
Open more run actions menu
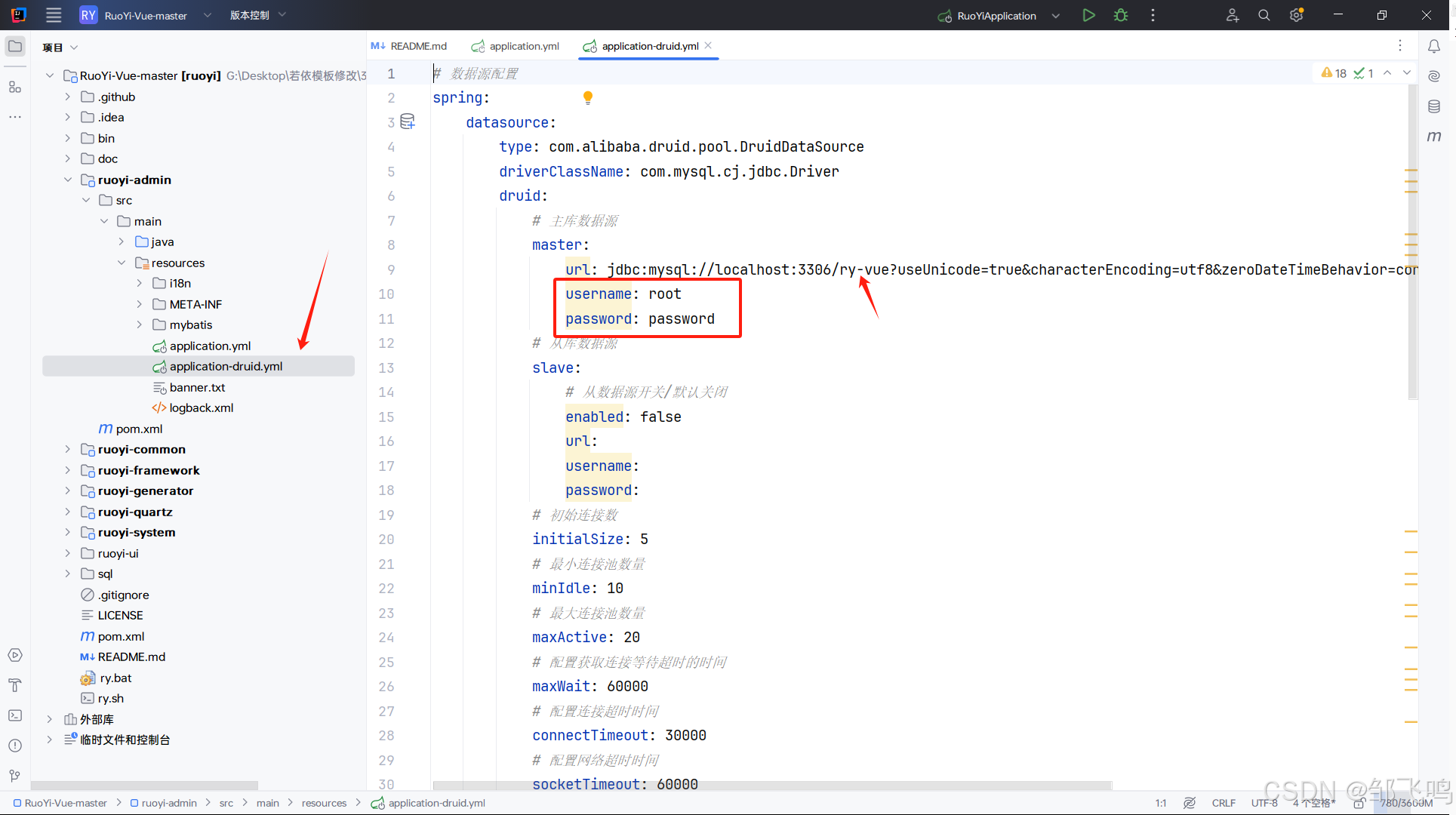click(1153, 15)
